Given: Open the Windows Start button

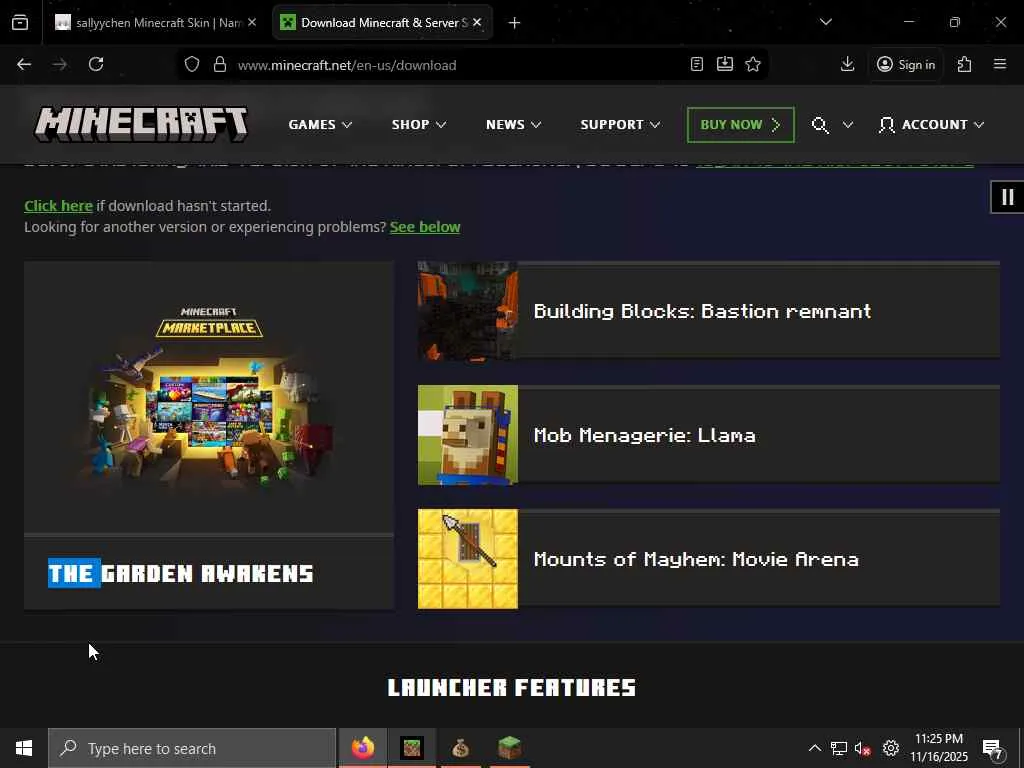Looking at the screenshot, I should click(x=24, y=748).
